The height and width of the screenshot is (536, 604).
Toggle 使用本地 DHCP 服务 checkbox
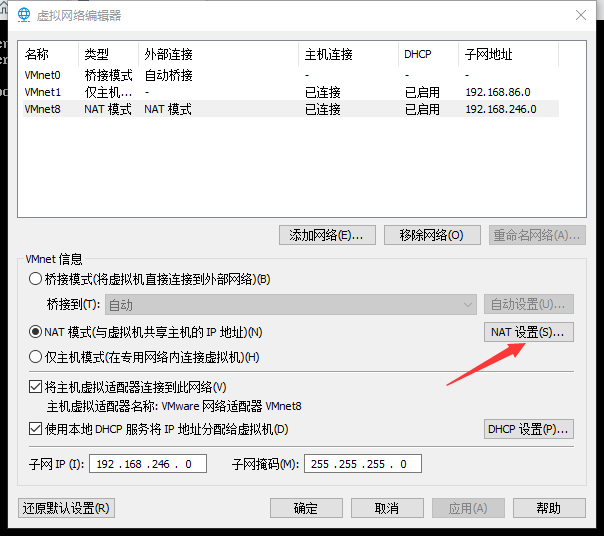[36, 429]
